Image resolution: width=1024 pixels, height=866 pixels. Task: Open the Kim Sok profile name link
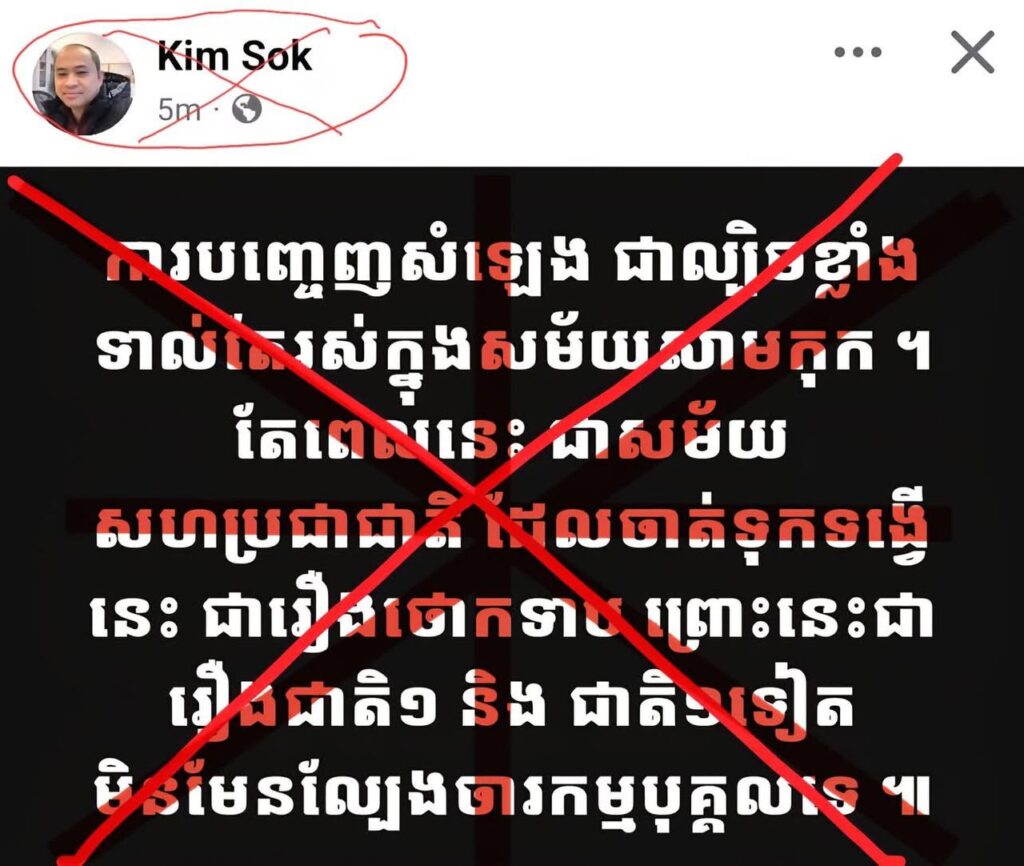pos(234,56)
